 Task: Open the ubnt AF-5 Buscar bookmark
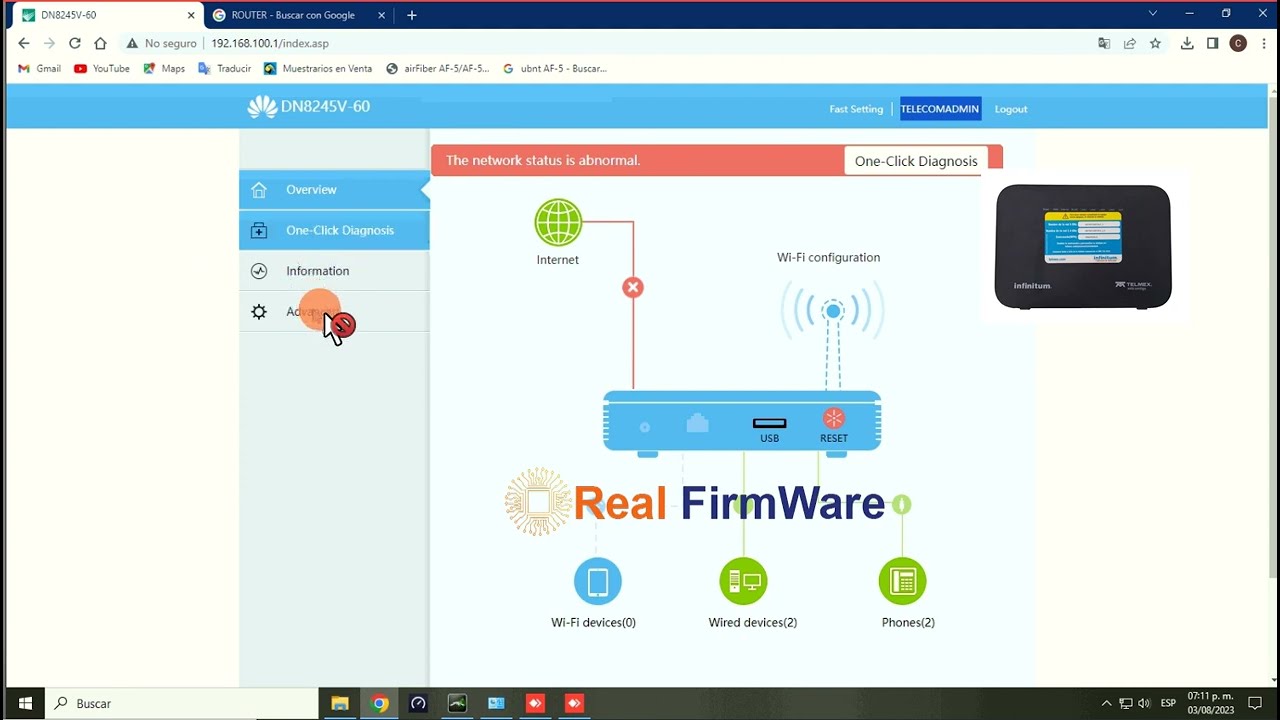pyautogui.click(x=555, y=69)
